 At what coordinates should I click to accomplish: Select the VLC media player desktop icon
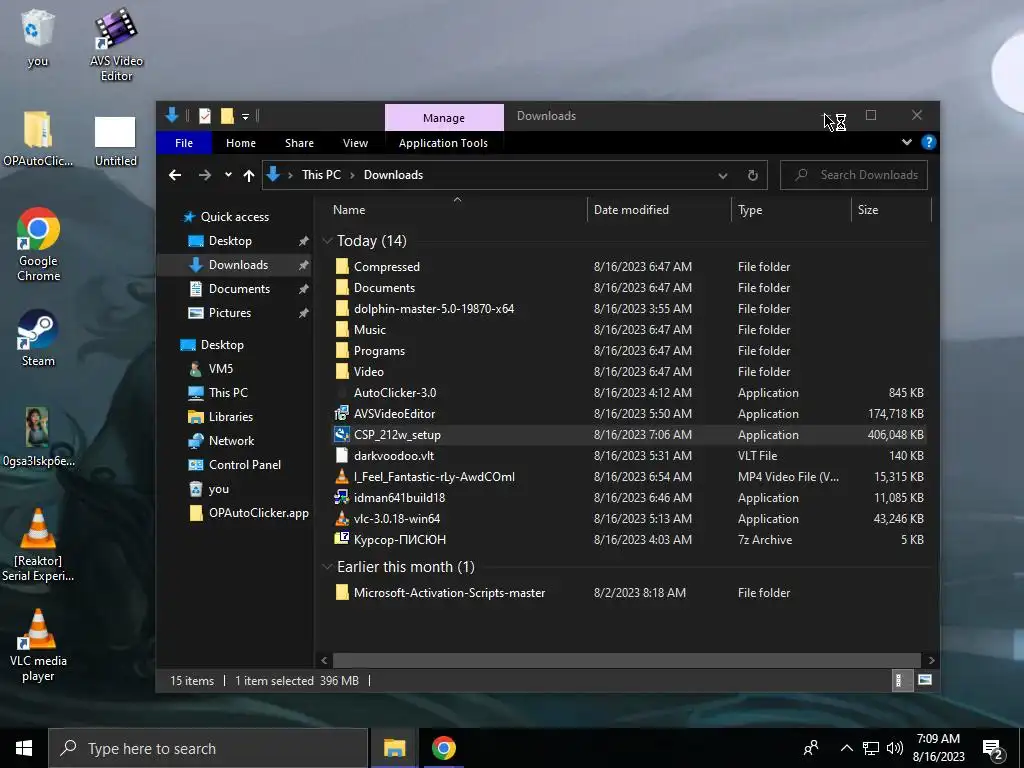point(38,645)
